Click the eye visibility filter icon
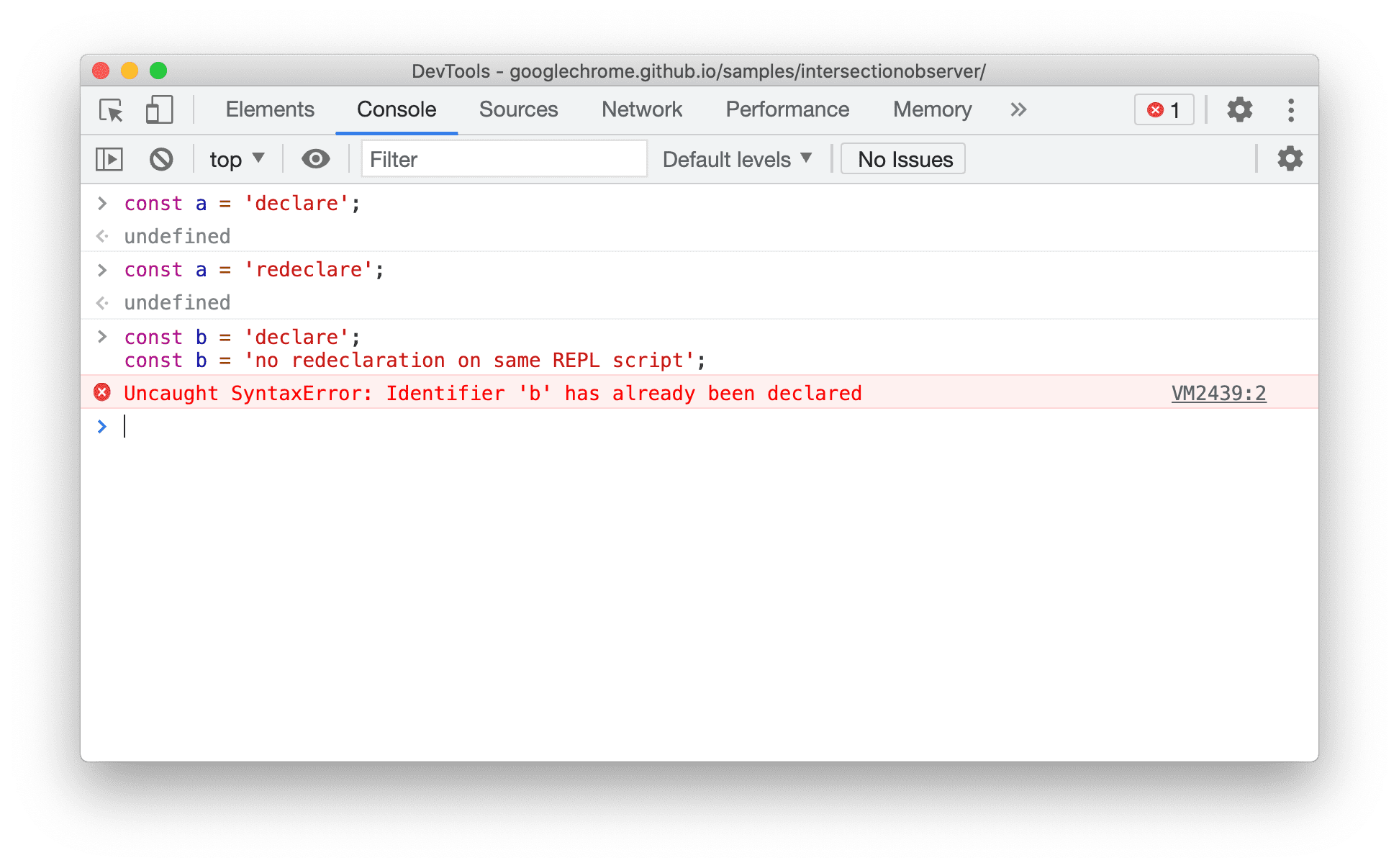Viewport: 1399px width, 868px height. (x=313, y=159)
